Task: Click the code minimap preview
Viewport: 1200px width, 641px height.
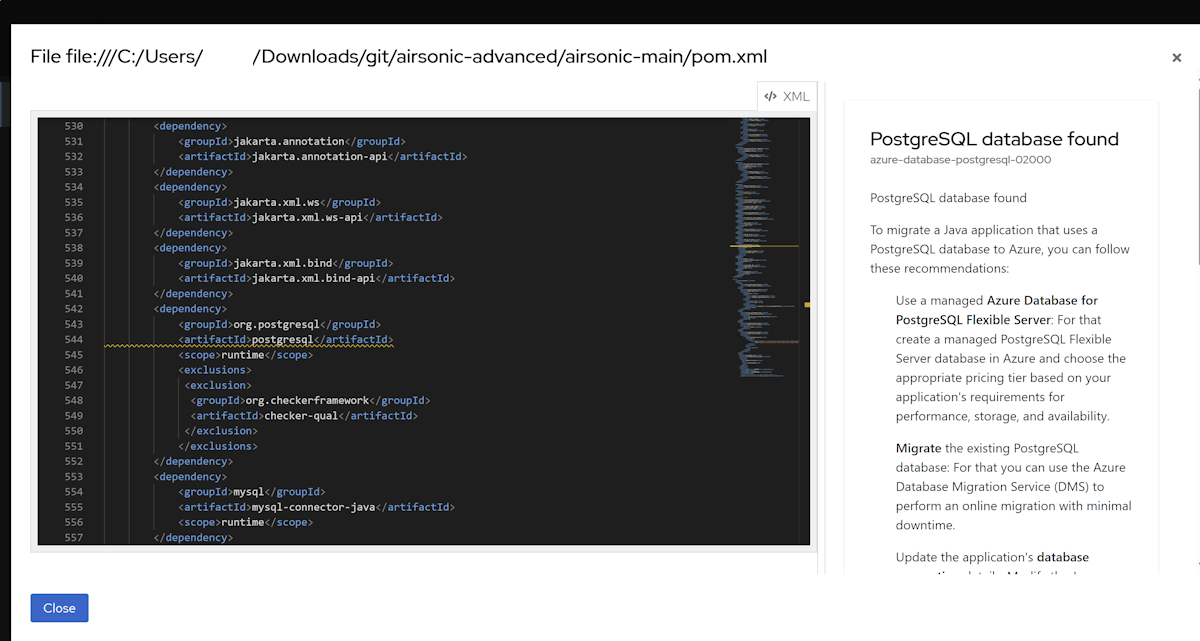Action: [x=770, y=248]
